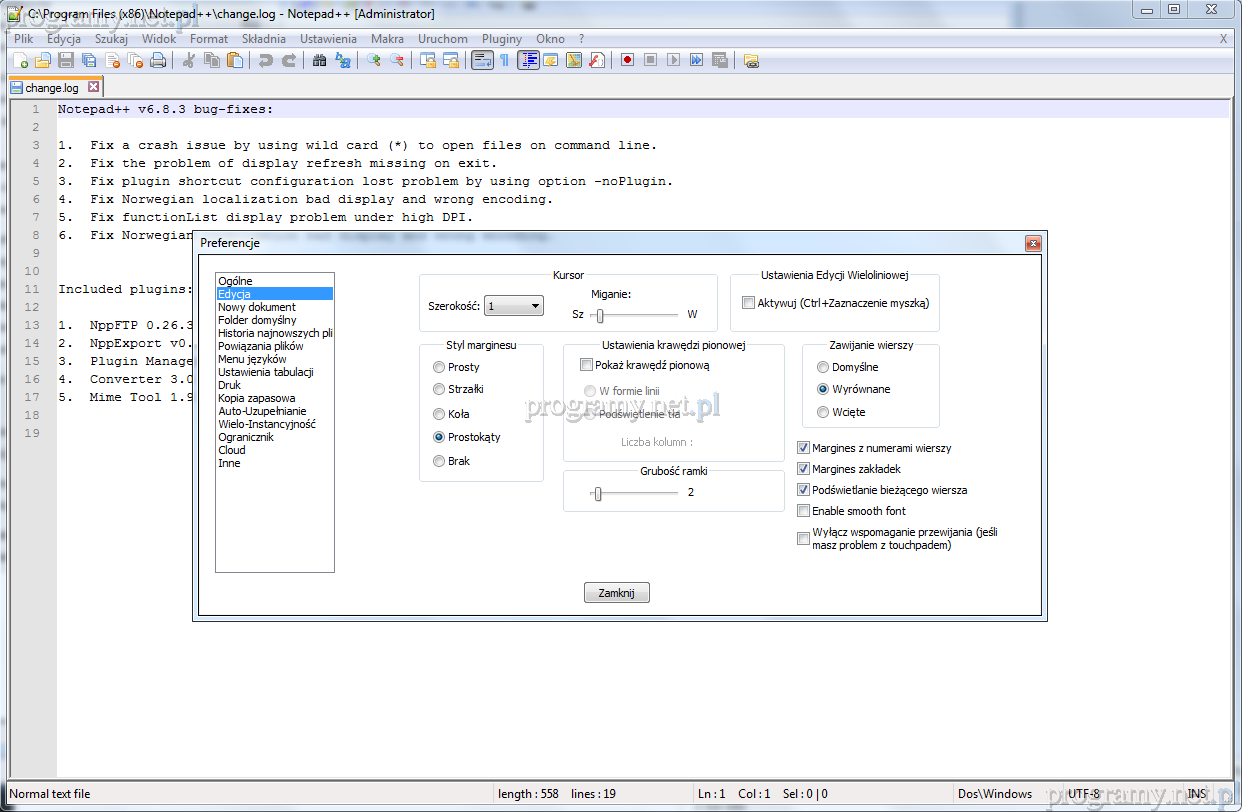1242x812 pixels.
Task: Click the New file toolbar icon
Action: 20,61
